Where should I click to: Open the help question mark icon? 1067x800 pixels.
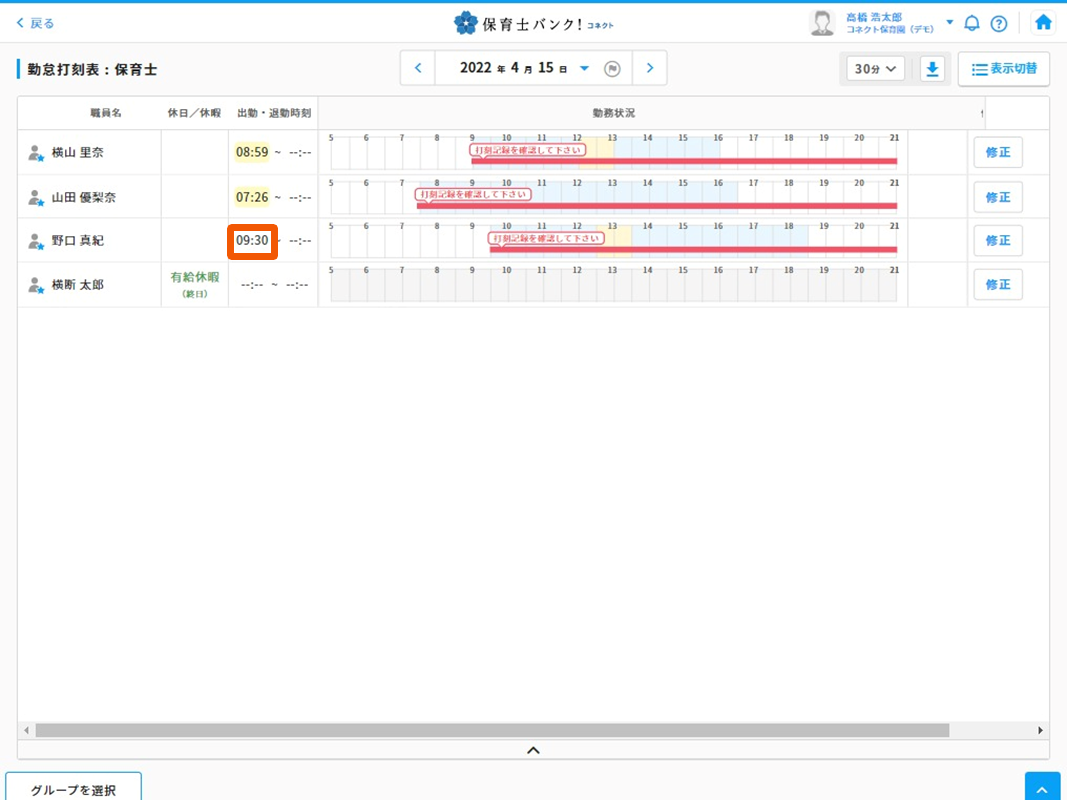pos(998,23)
